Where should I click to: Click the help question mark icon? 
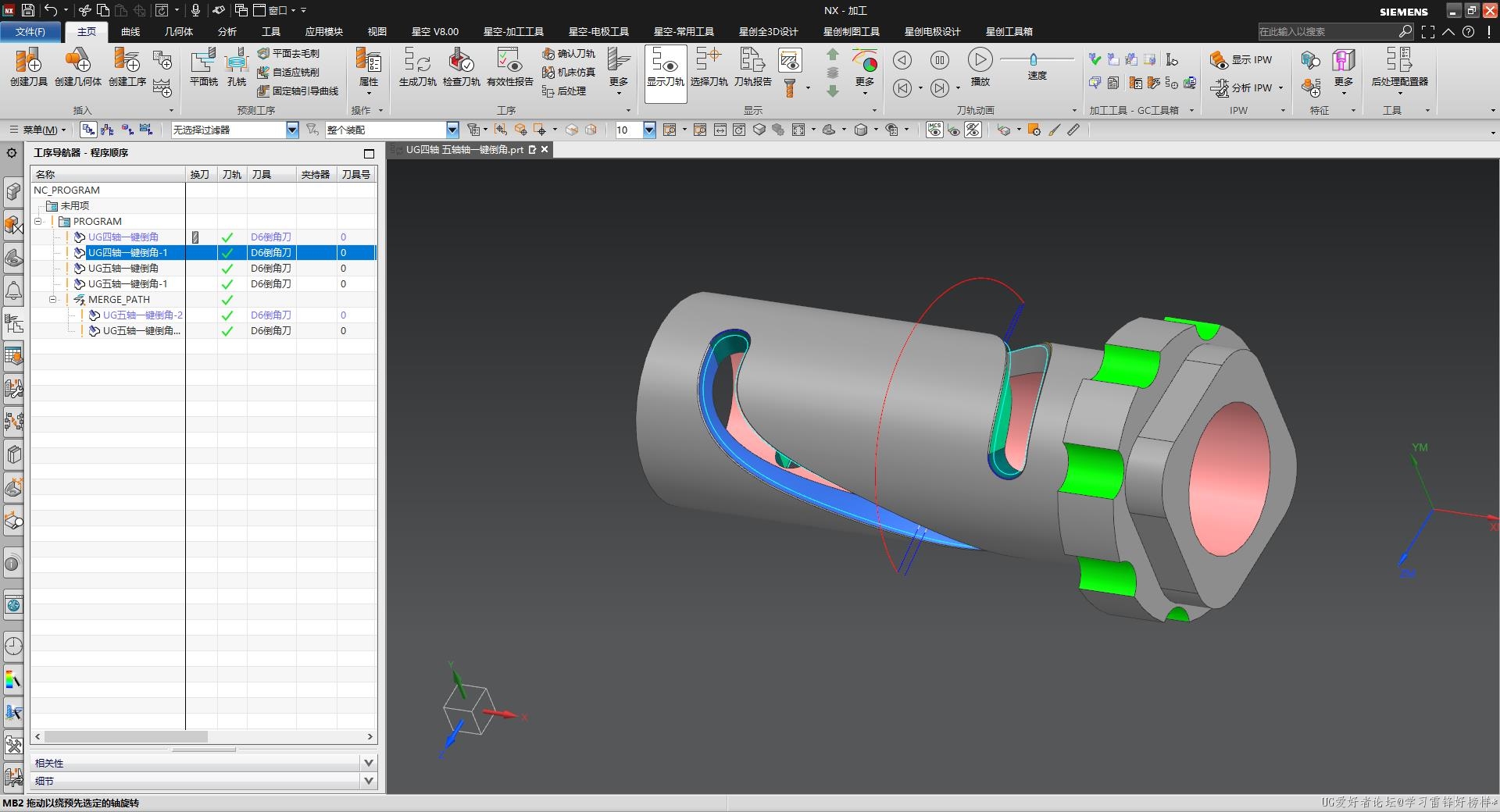[1469, 31]
